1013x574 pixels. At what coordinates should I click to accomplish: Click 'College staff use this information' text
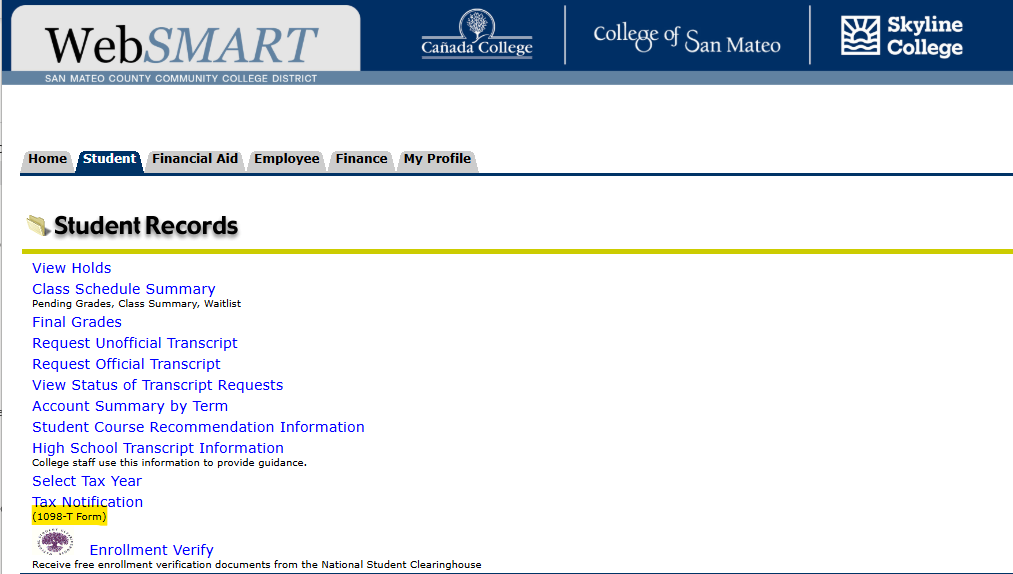tap(169, 463)
